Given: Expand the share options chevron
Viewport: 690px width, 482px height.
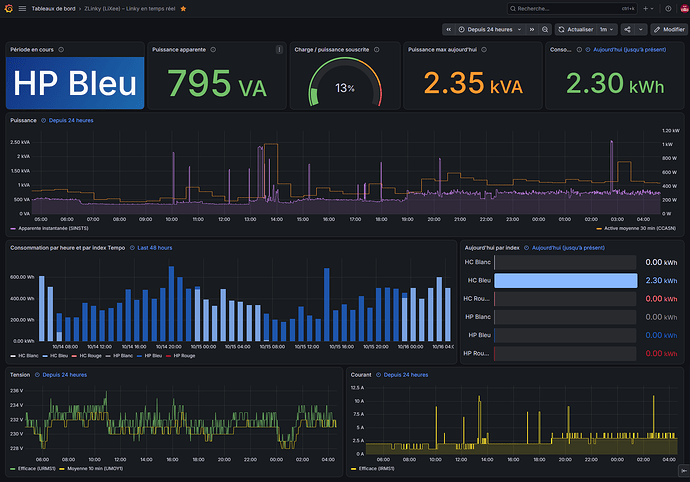Looking at the screenshot, I should tap(641, 29).
